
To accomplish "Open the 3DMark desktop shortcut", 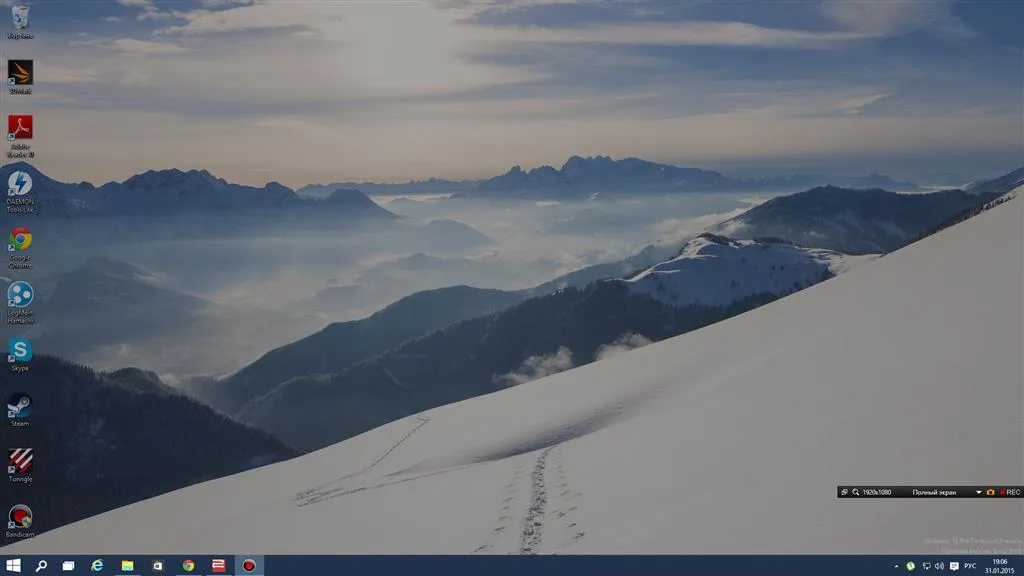I will tap(20, 77).
